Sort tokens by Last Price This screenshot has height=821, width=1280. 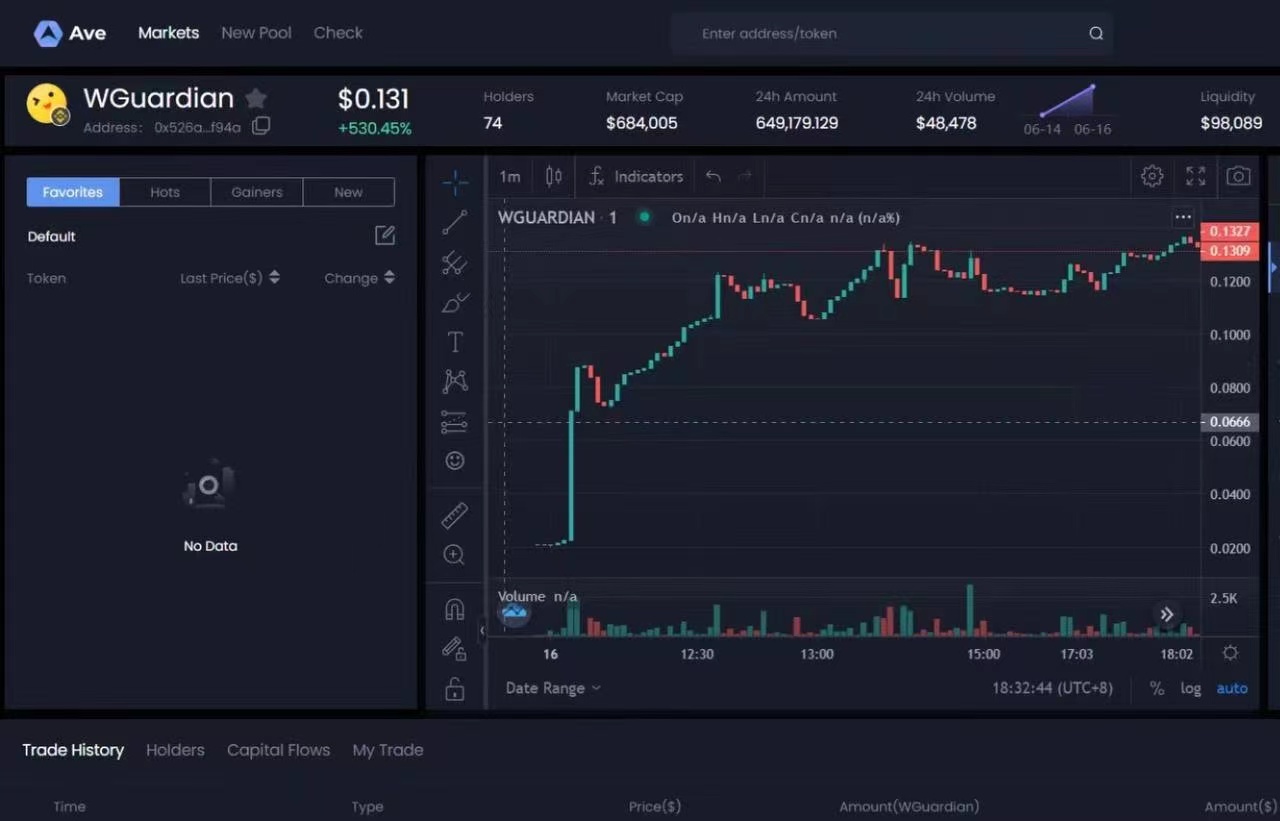point(229,278)
